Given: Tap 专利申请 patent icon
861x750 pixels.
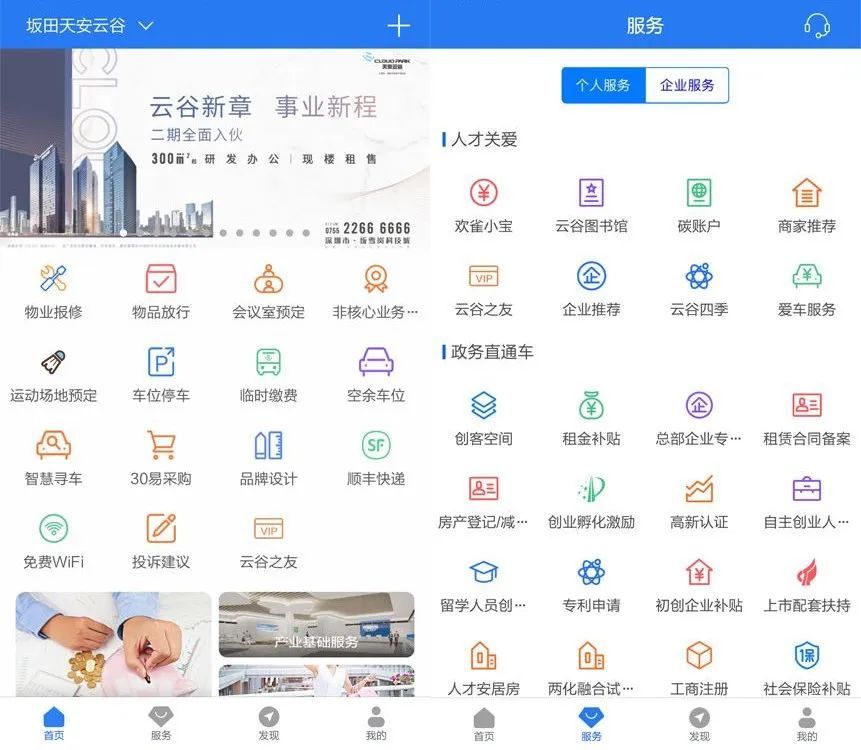Looking at the screenshot, I should [591, 572].
